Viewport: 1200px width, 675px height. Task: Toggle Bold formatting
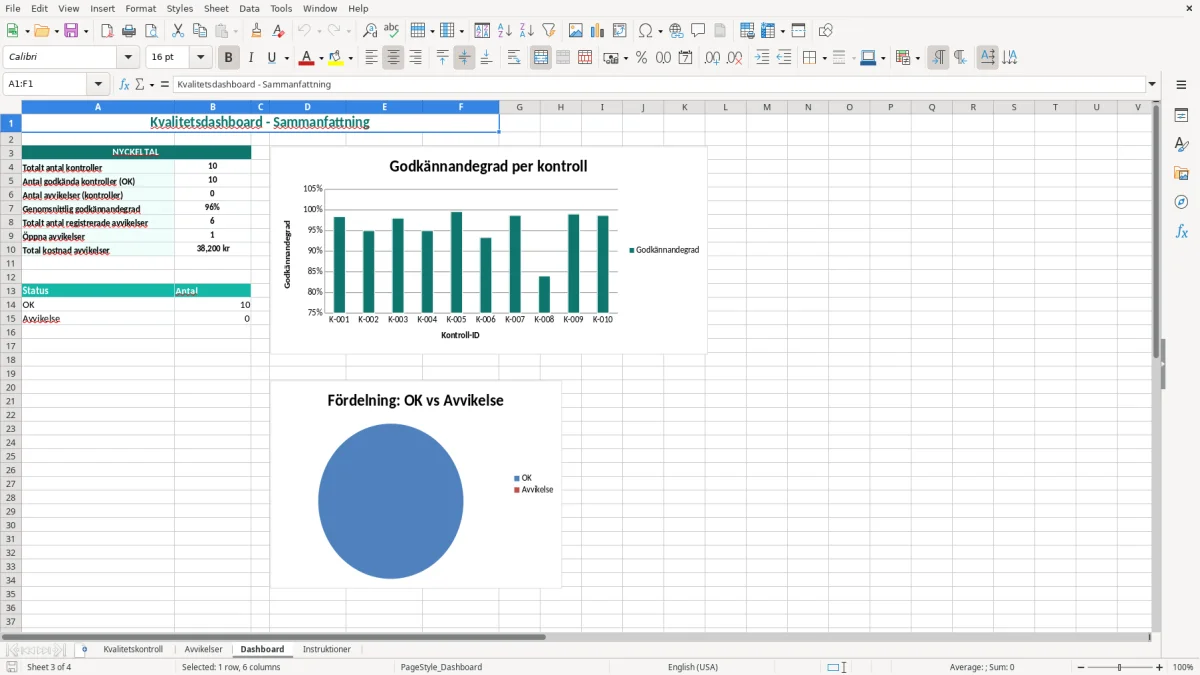point(228,58)
